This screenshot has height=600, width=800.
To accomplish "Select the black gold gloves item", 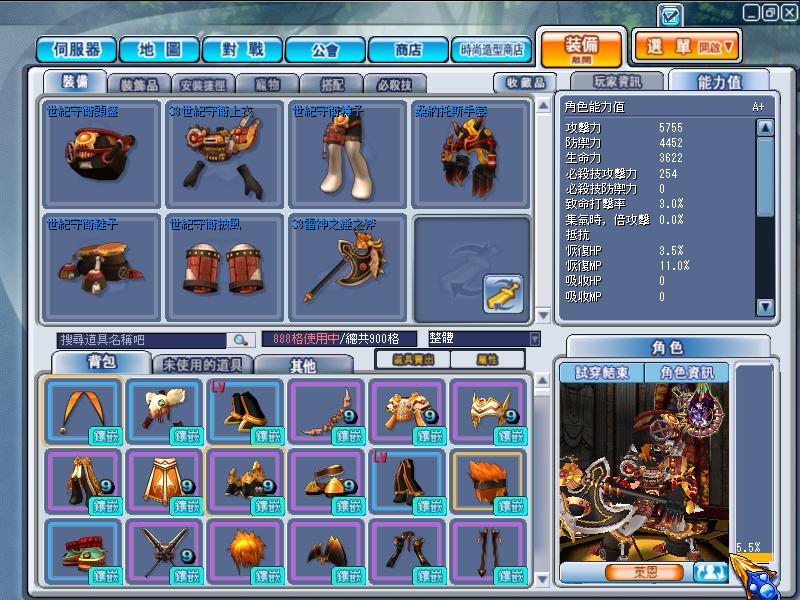I will [245, 481].
